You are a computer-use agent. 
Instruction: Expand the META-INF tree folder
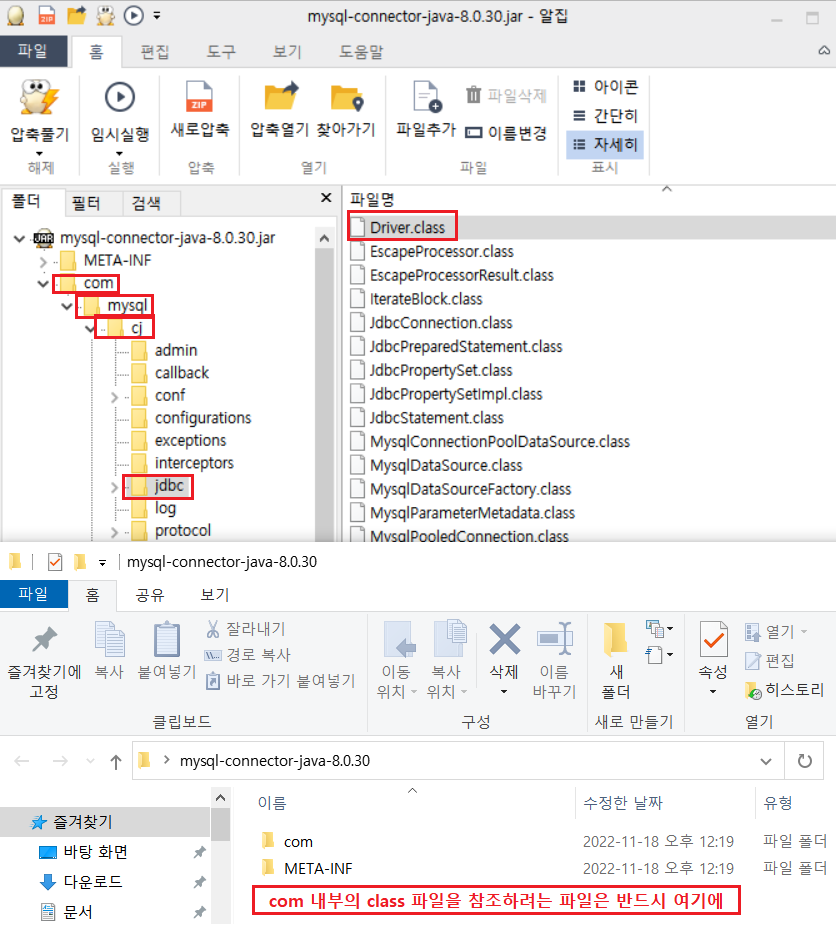[43, 261]
